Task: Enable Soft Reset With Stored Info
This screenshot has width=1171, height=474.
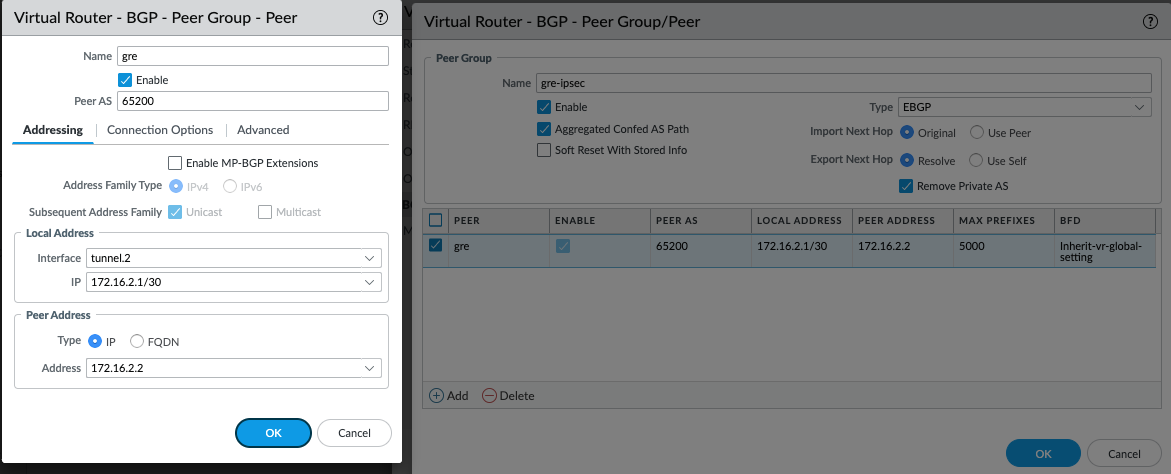Action: (x=544, y=150)
